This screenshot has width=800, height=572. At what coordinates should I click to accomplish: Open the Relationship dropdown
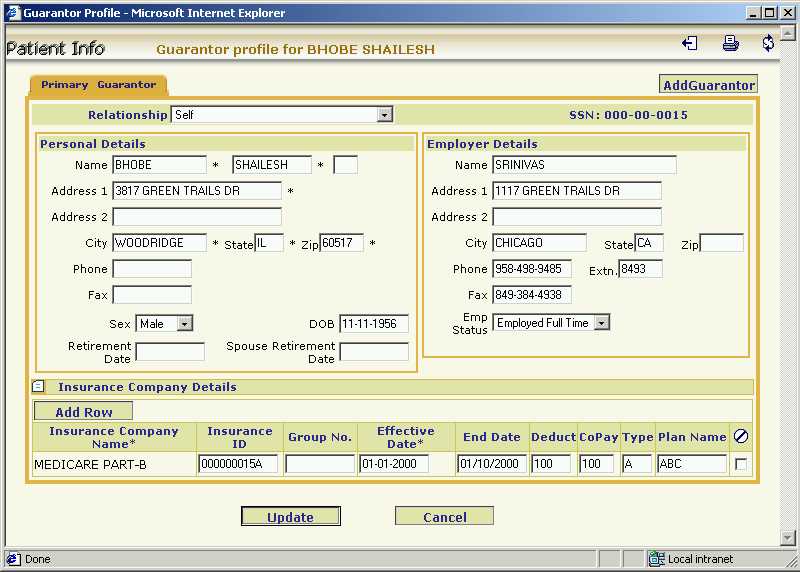click(x=385, y=114)
